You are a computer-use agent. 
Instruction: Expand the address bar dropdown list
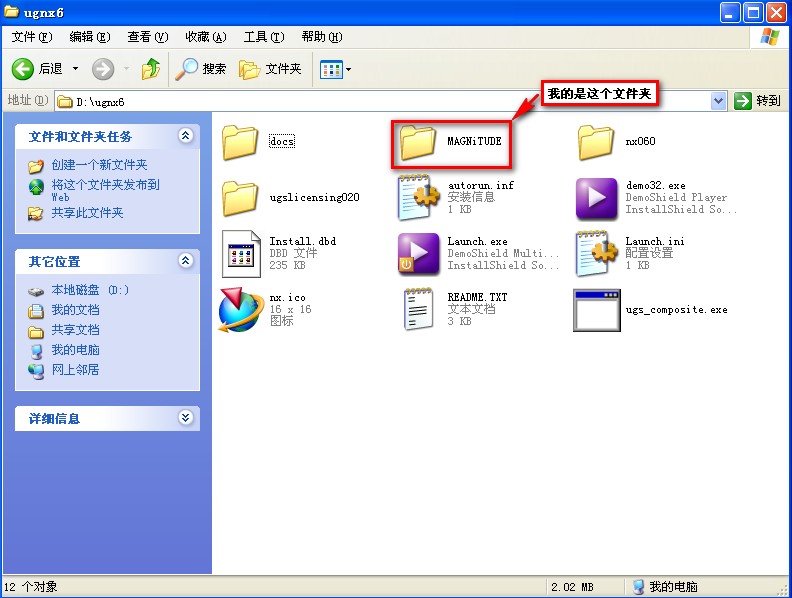[x=718, y=102]
